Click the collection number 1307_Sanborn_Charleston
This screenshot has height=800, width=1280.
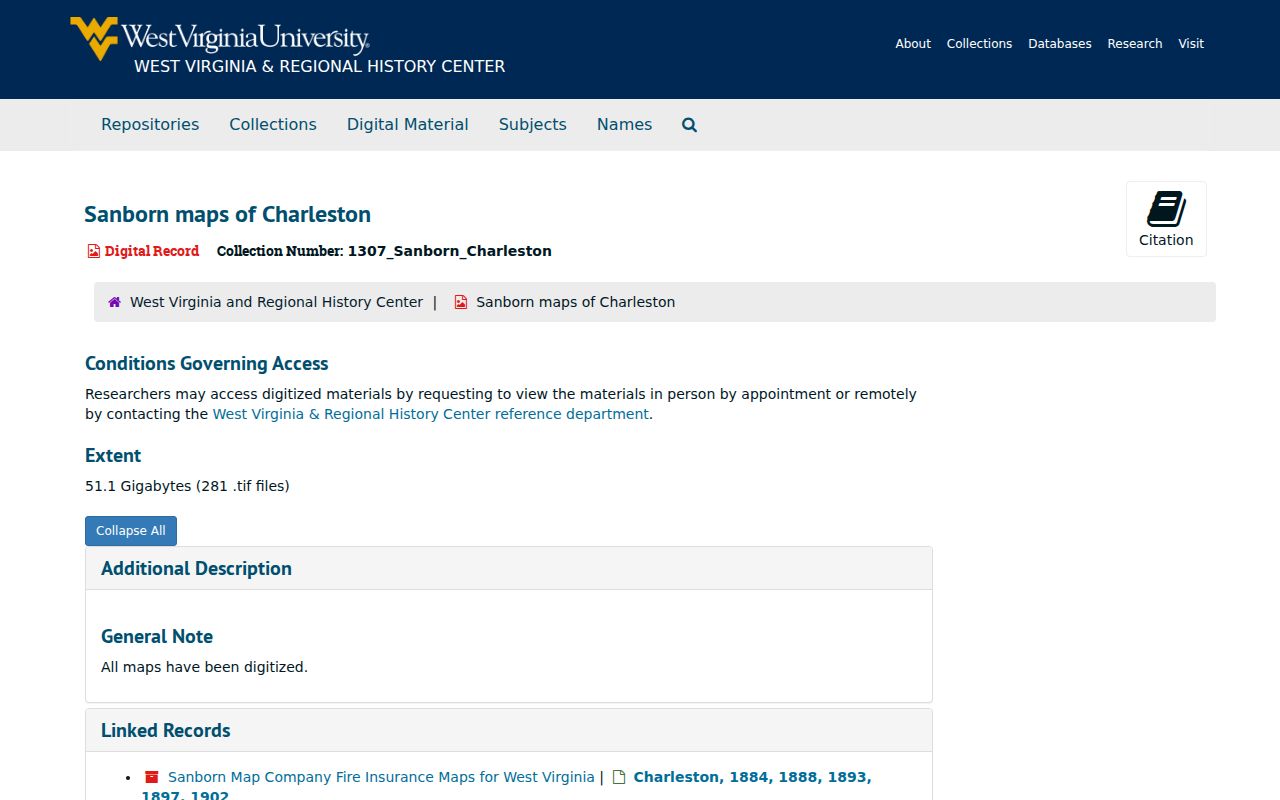[x=450, y=251]
